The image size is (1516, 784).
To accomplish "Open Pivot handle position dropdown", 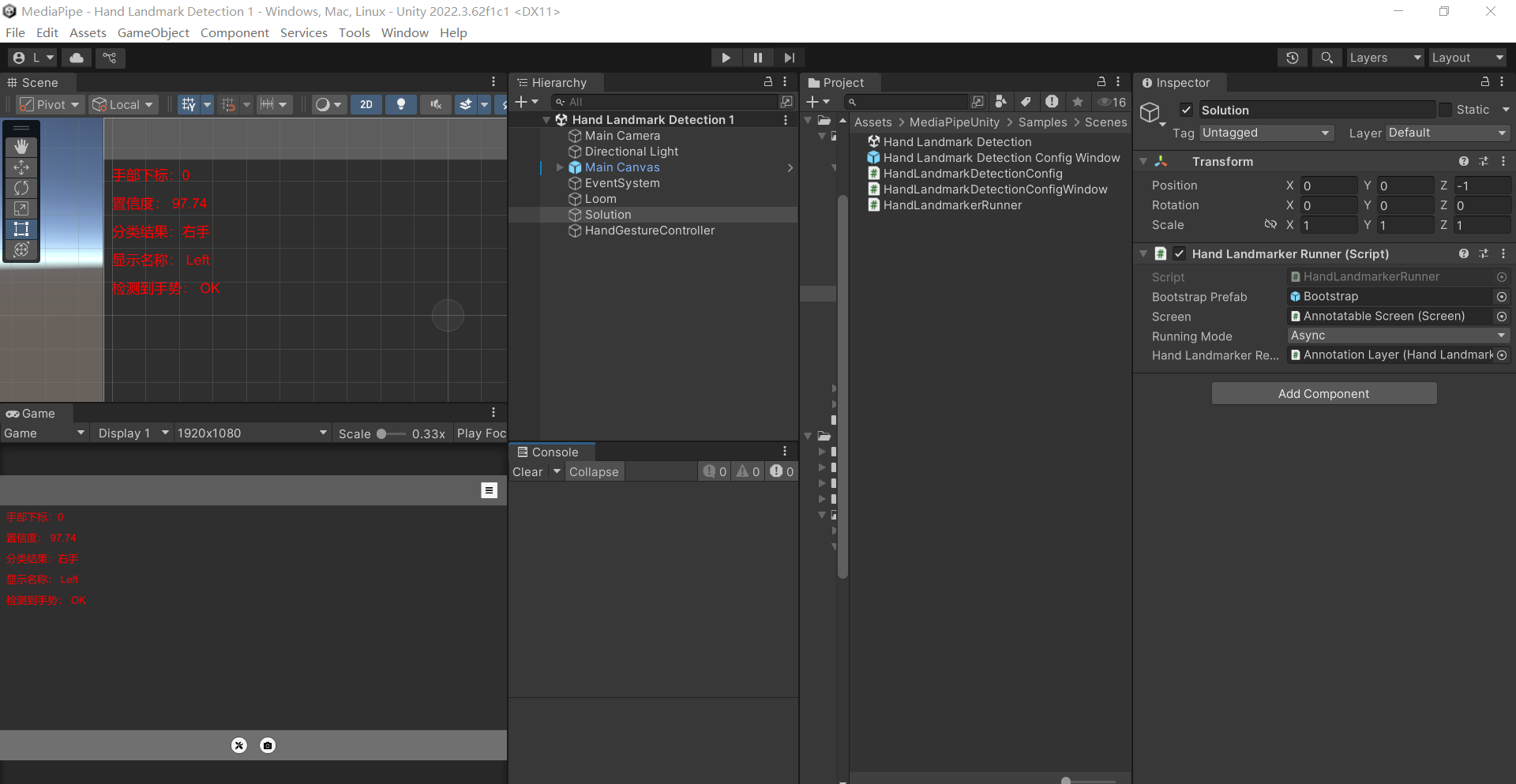I will [50, 104].
